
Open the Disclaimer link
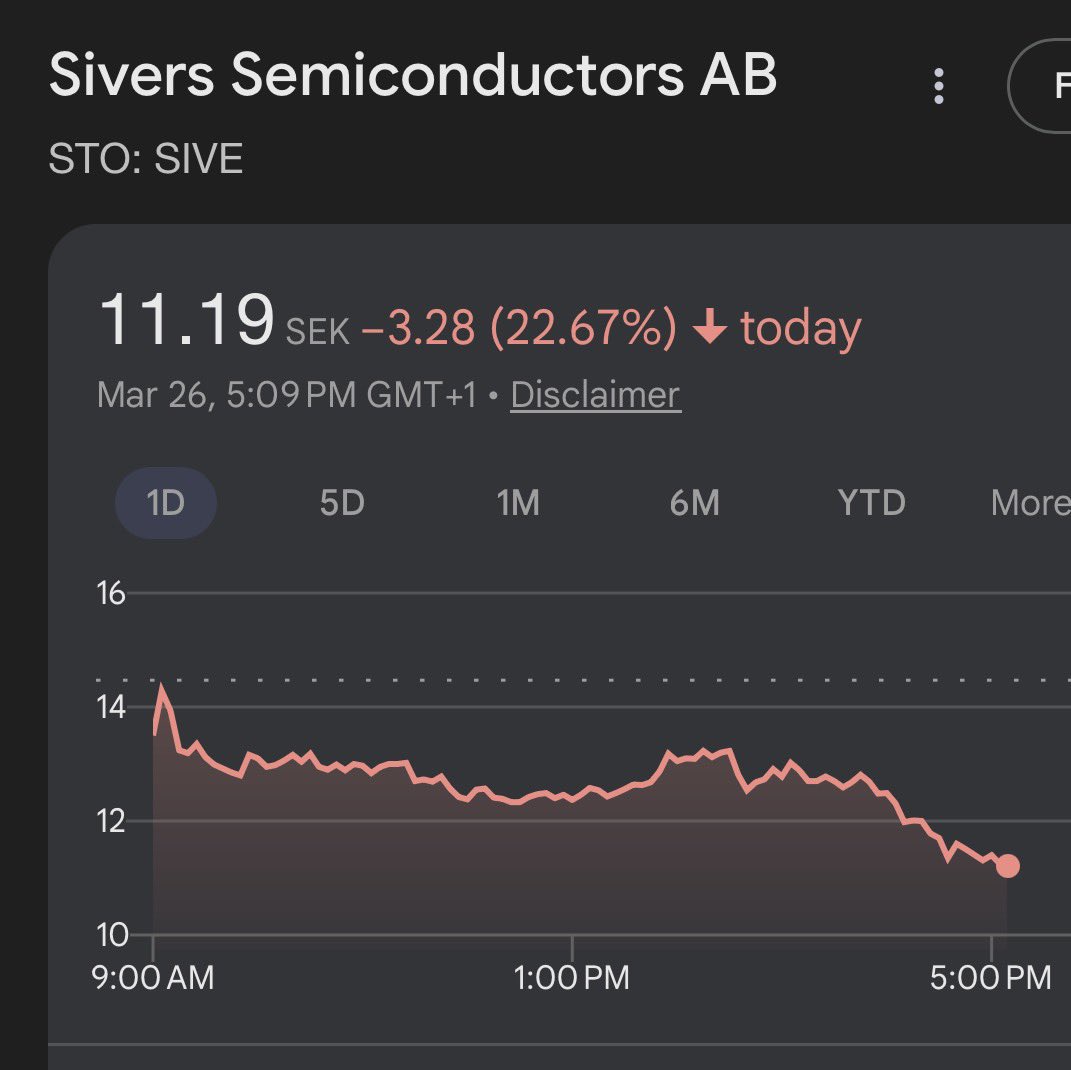(595, 395)
